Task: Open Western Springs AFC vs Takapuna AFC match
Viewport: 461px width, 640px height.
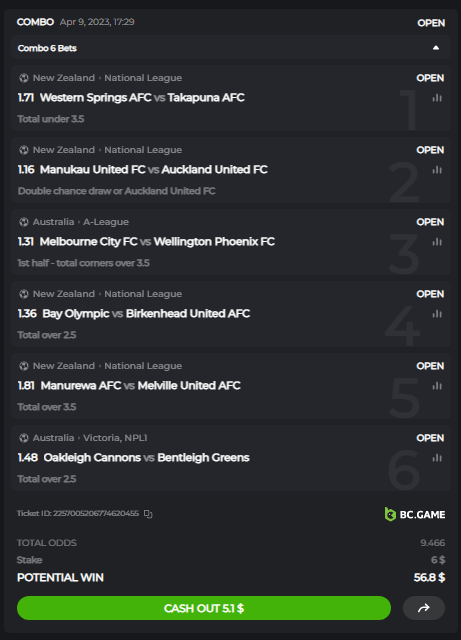Action: 142,98
